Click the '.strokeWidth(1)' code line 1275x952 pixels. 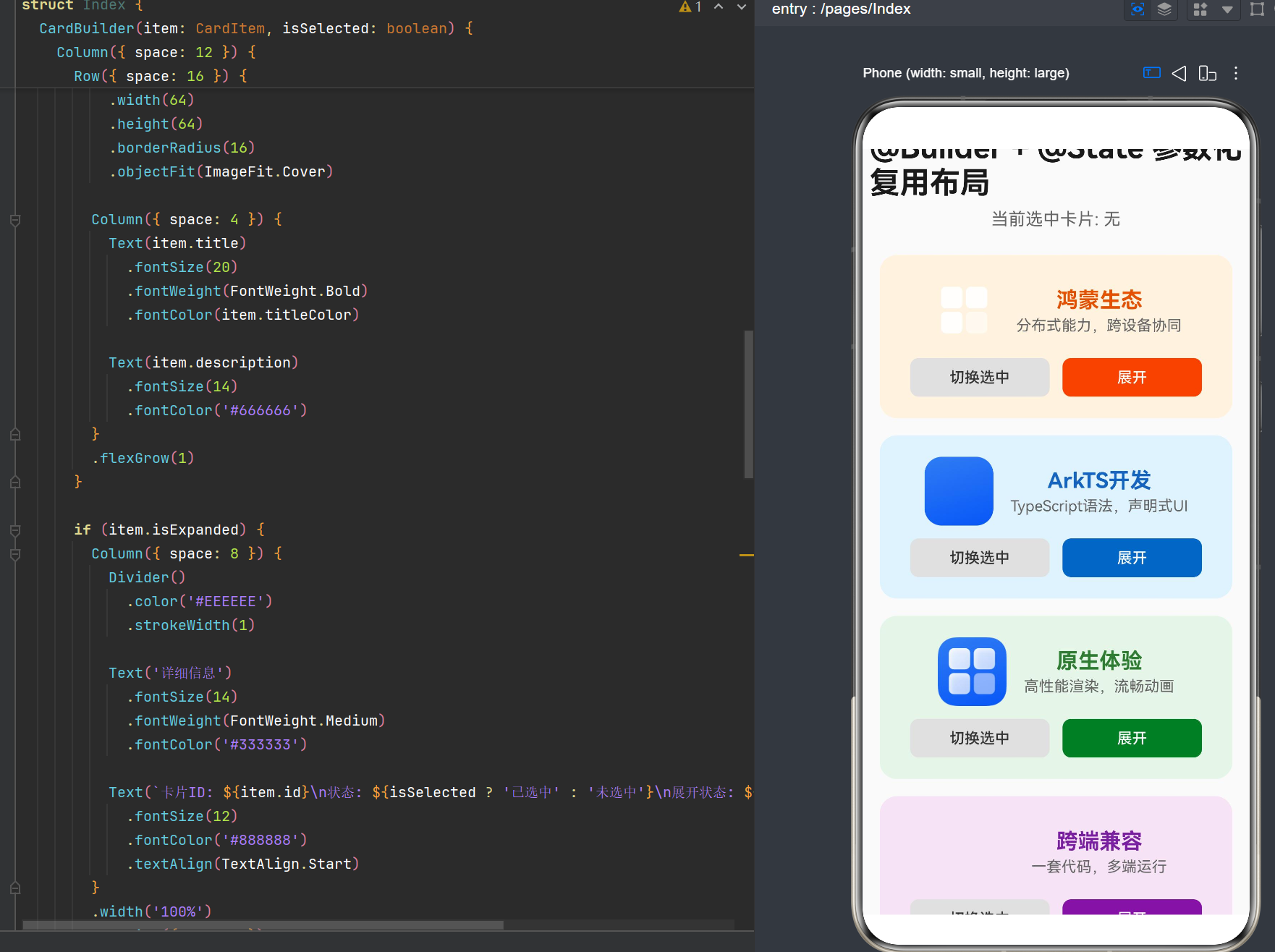tap(190, 625)
